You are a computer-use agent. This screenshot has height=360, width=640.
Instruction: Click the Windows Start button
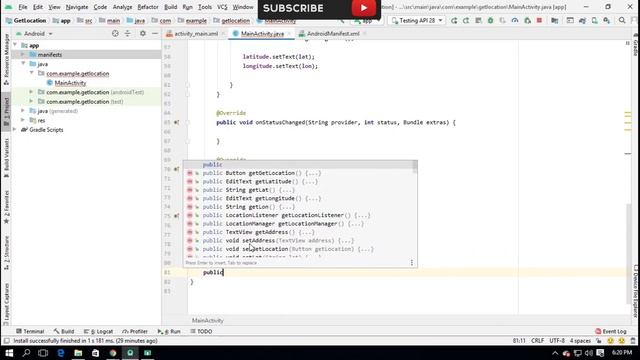pos(9,353)
